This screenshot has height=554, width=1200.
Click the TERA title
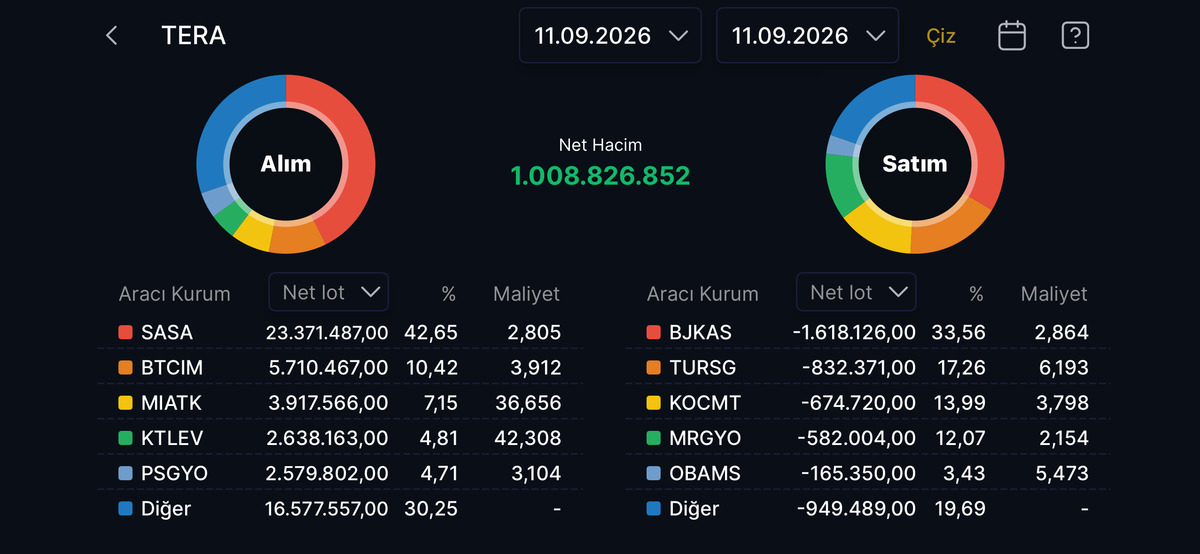194,36
